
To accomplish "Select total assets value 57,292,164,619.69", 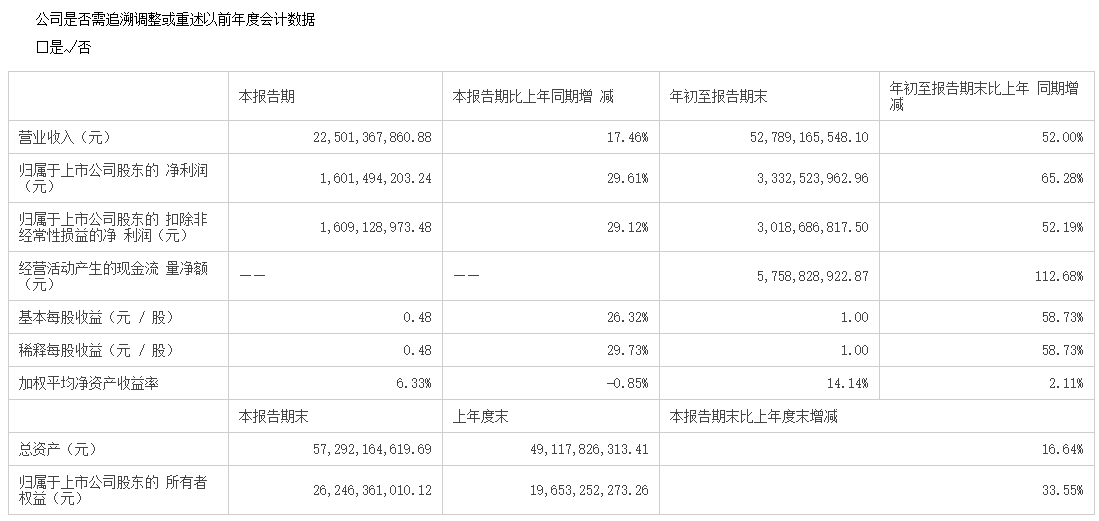I will point(372,449).
